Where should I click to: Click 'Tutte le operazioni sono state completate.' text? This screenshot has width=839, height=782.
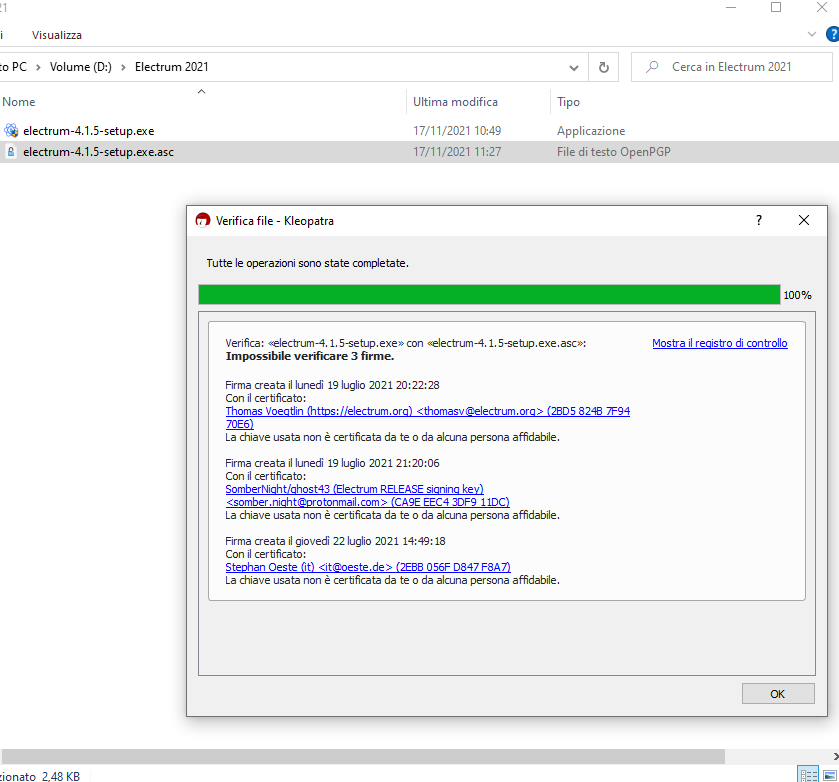tap(308, 263)
